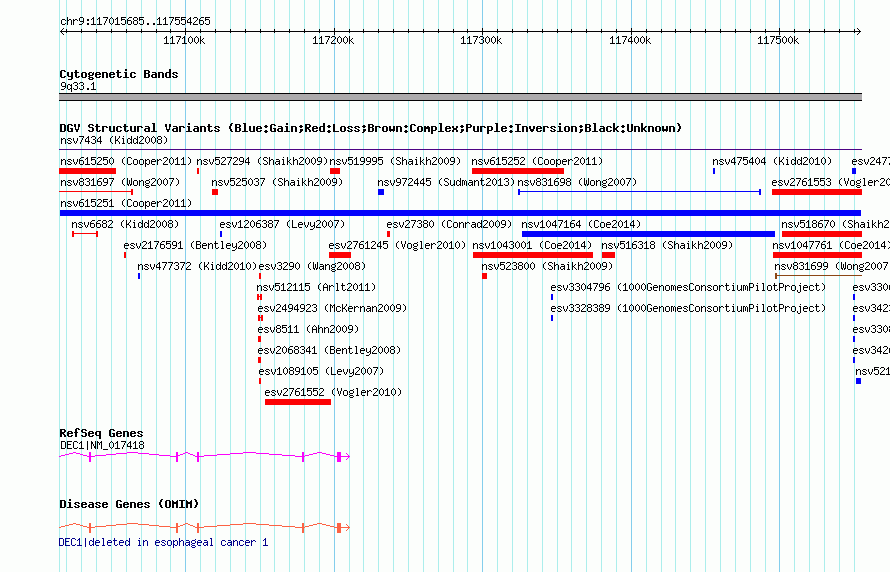The width and height of the screenshot is (890, 572).
Task: Select the magenta DEC1 RefSeq gene track
Action: point(204,456)
